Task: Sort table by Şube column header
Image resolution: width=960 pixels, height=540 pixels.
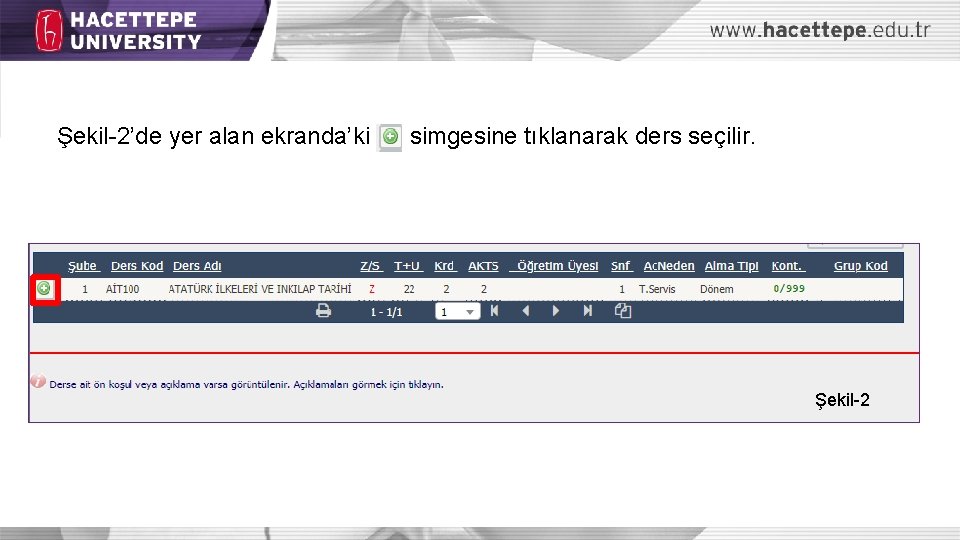Action: [x=83, y=266]
